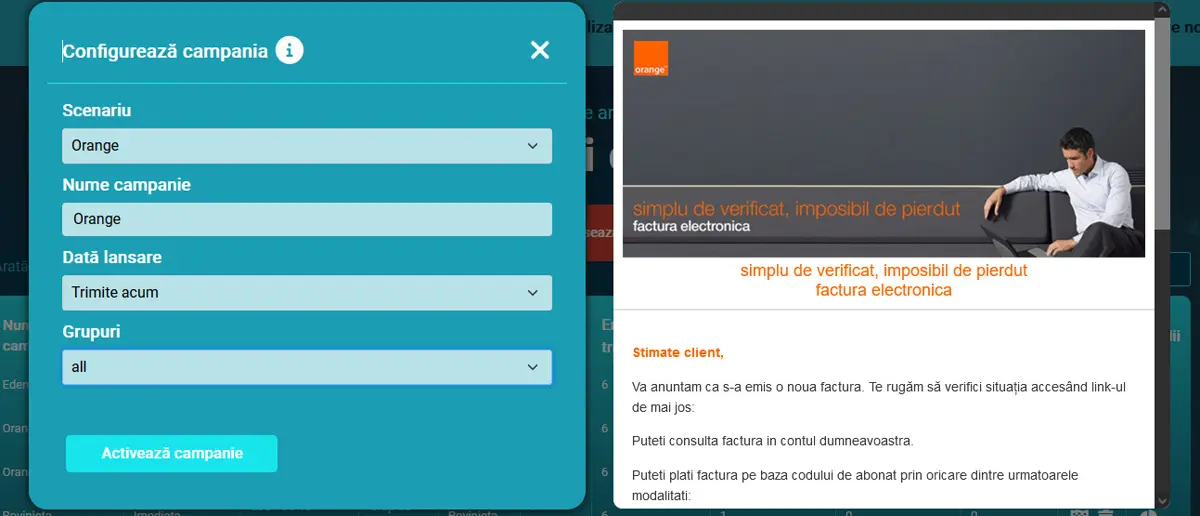Click the info icon beside Configurează campania
Viewport: 1200px width, 516px height.
(x=290, y=49)
